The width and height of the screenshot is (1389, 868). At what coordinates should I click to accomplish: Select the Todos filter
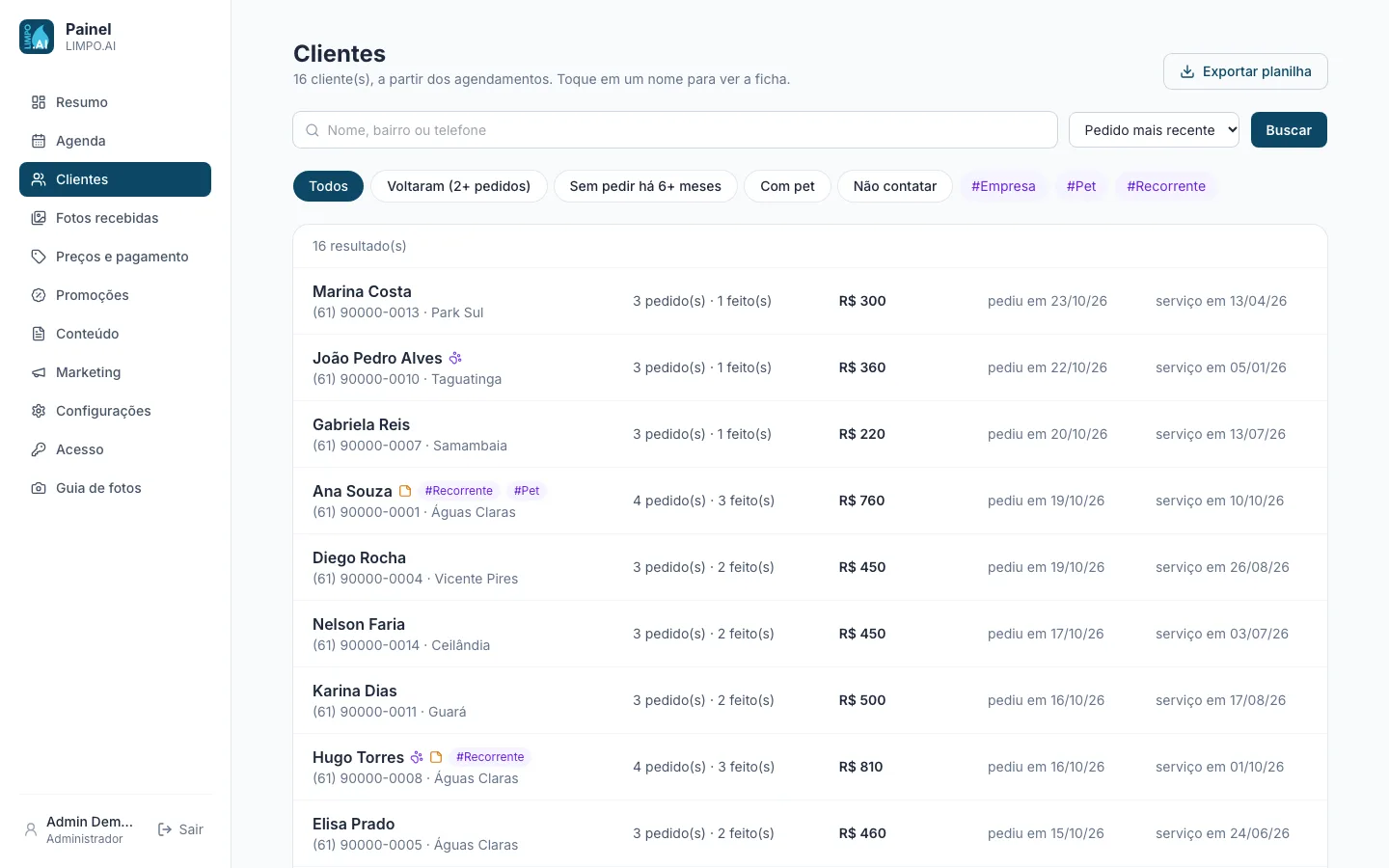328,186
